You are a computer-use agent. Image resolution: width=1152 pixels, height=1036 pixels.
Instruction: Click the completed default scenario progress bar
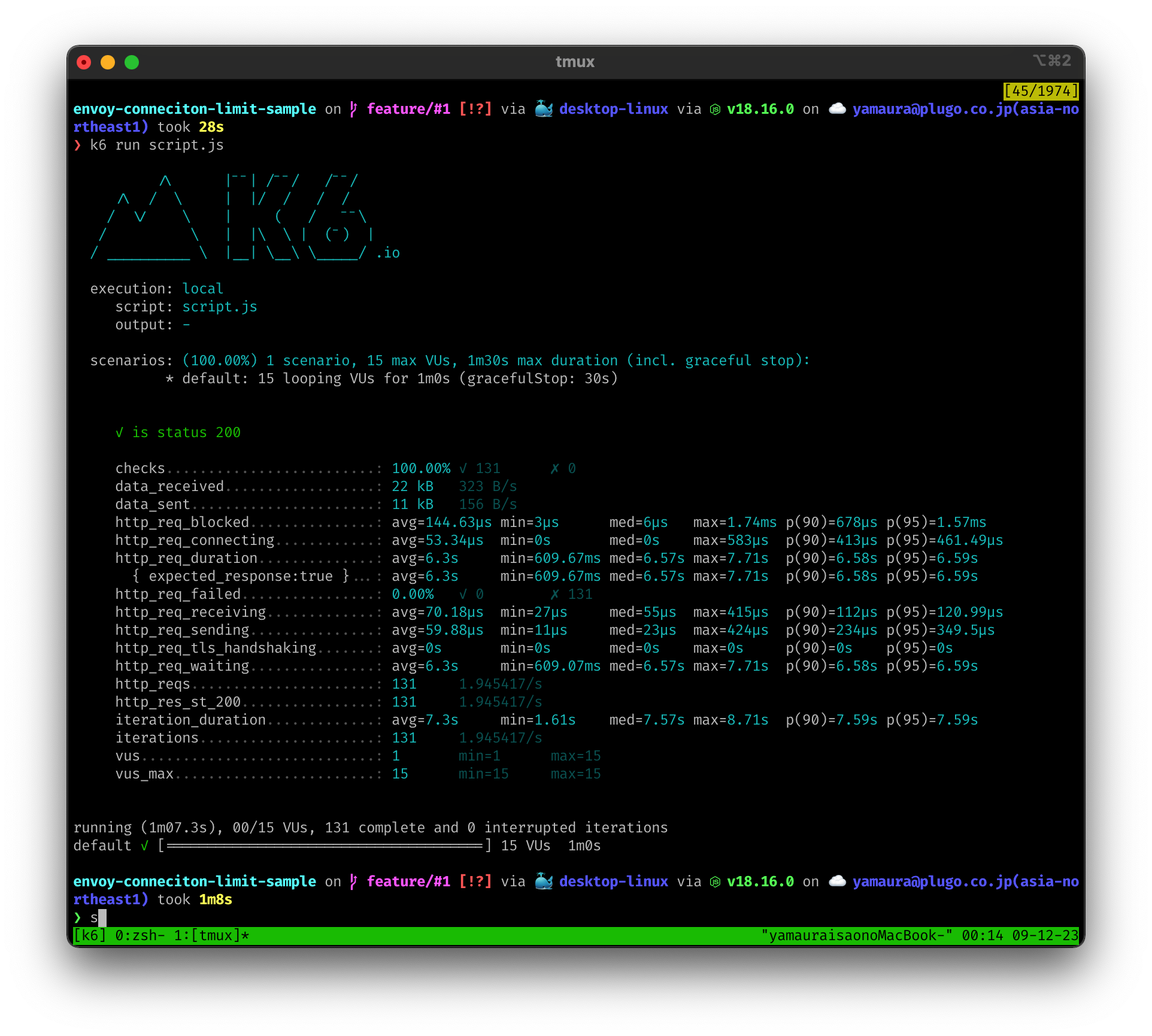click(x=325, y=846)
